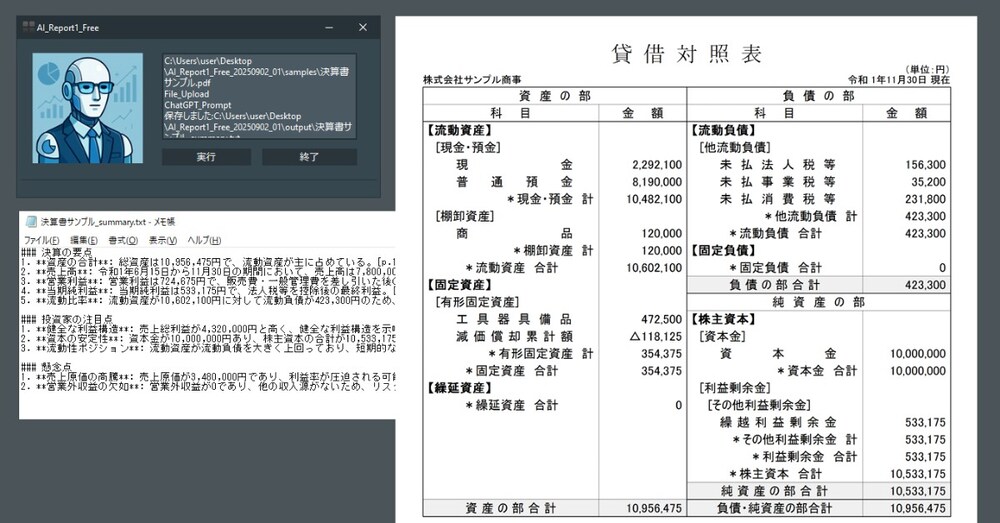1000x523 pixels.
Task: Click the 未払事業税等 amount 35,200
Action: tap(929, 182)
